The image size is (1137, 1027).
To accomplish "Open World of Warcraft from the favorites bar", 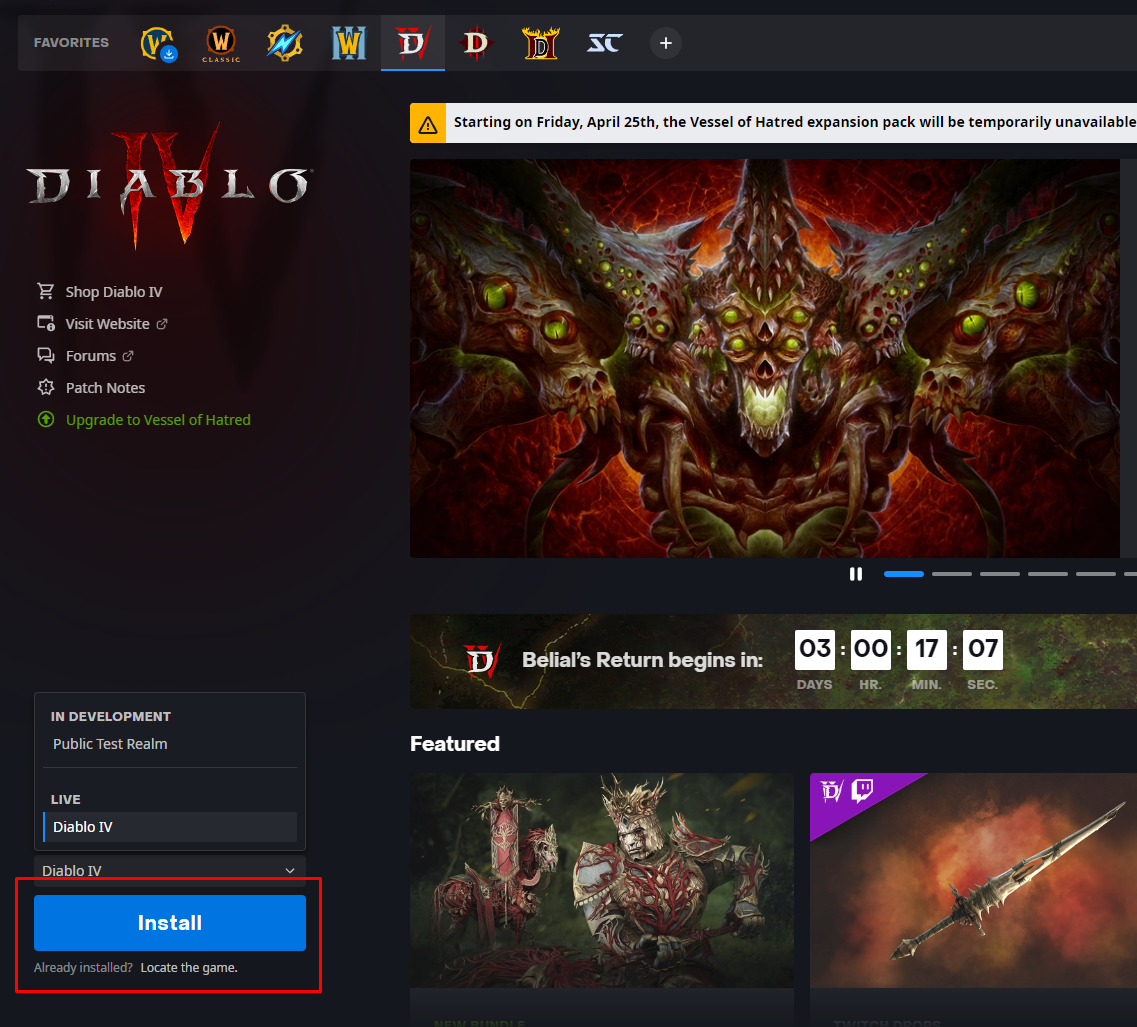I will [x=158, y=43].
